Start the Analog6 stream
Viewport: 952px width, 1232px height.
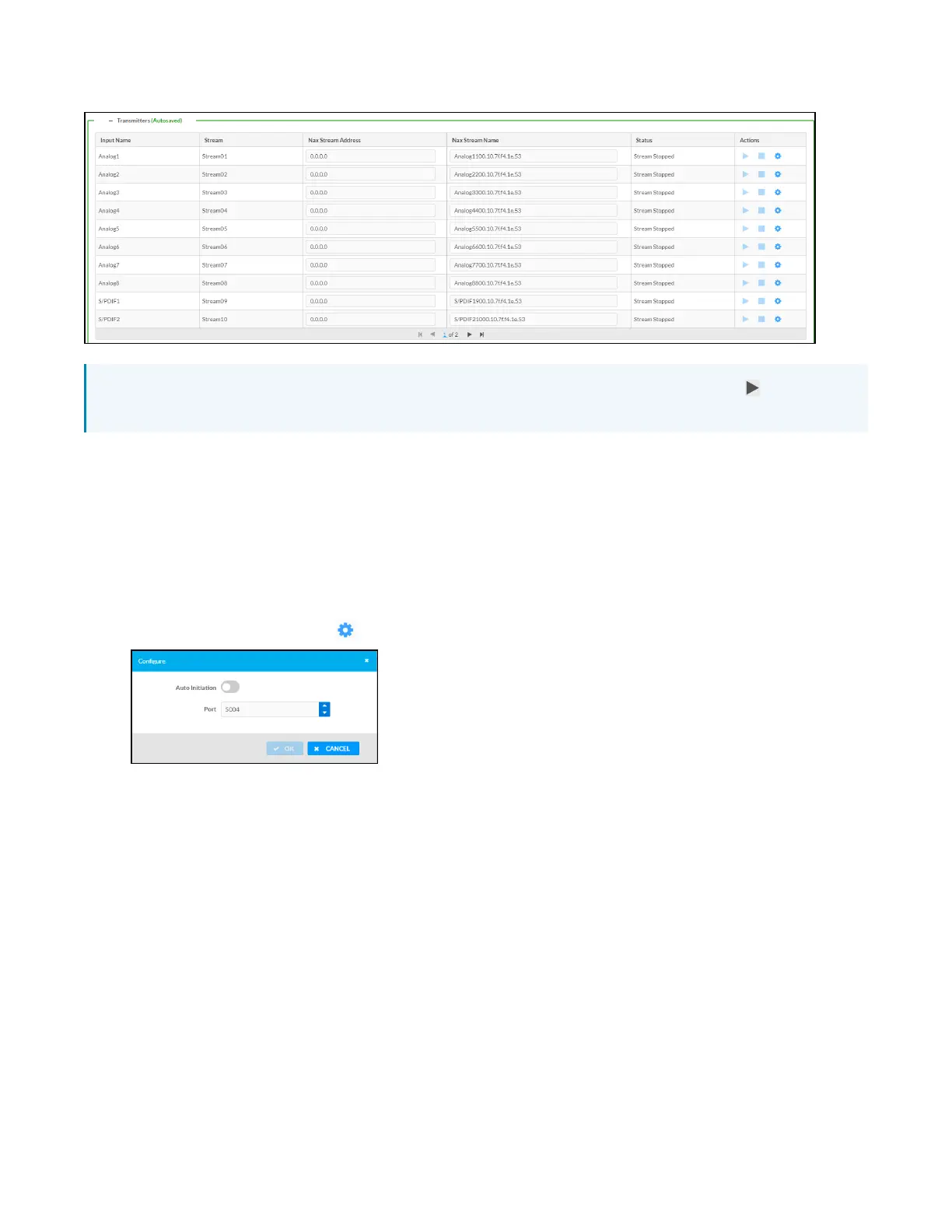point(745,247)
